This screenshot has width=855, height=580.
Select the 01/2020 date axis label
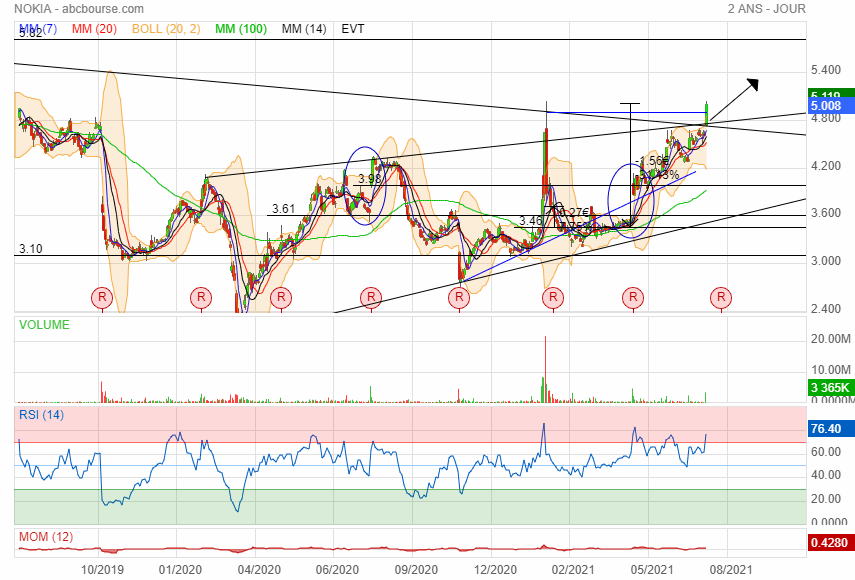click(x=180, y=570)
